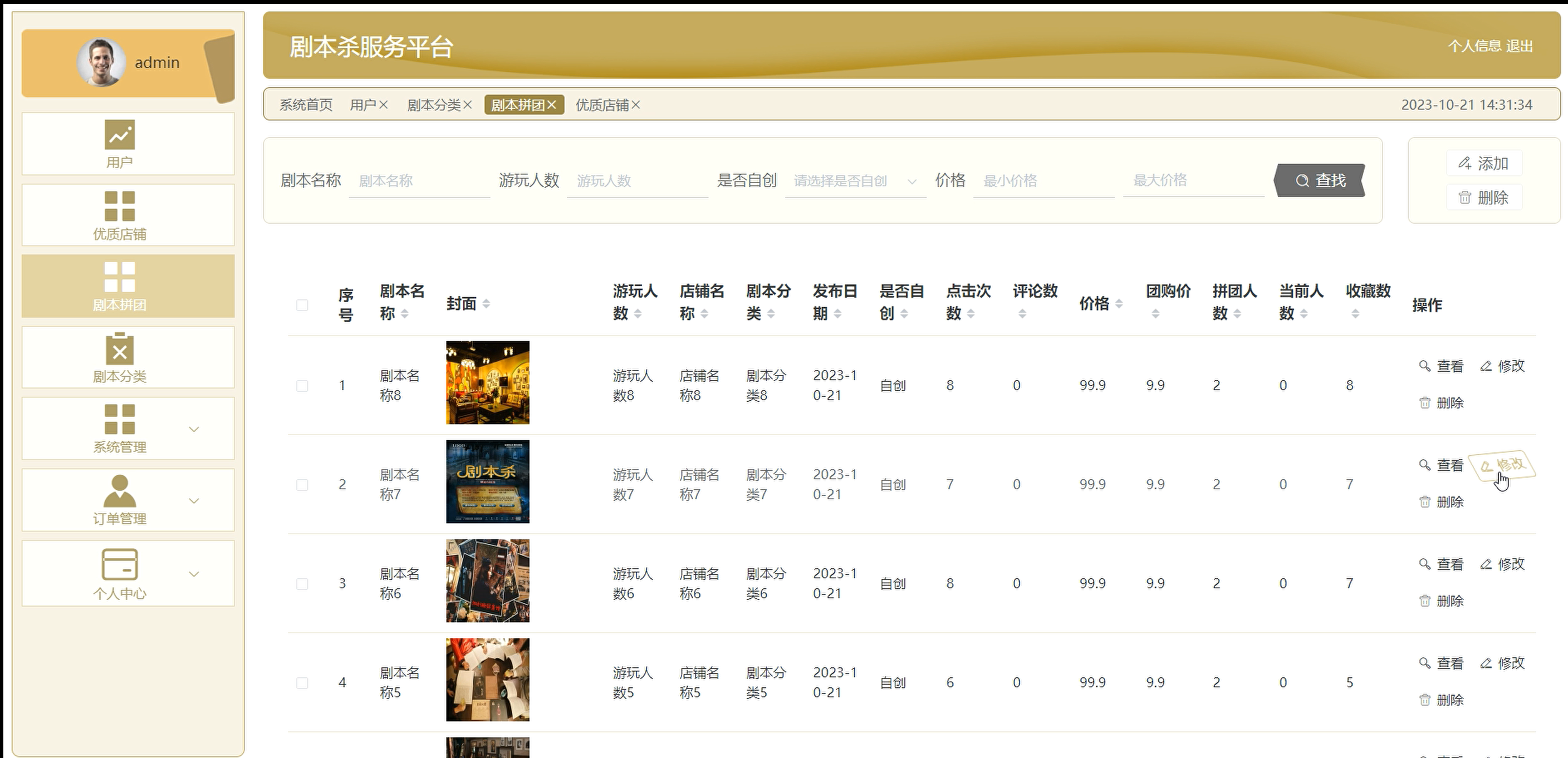Image resolution: width=1568 pixels, height=758 pixels.
Task: Delete the 剧本名称8 row
Action: pyautogui.click(x=1442, y=403)
